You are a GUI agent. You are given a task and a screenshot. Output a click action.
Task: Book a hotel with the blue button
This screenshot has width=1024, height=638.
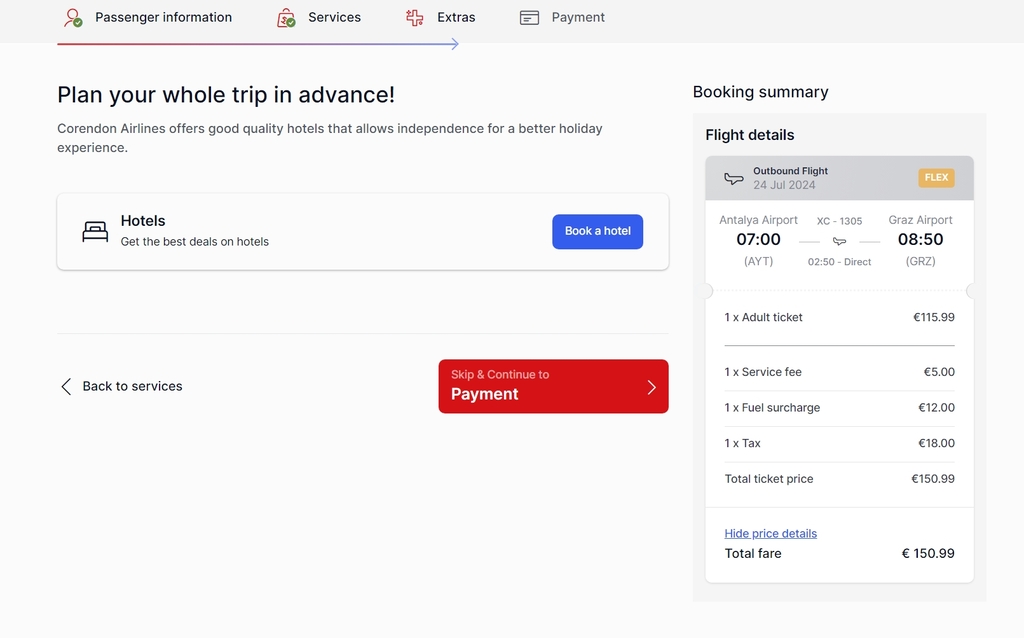[x=598, y=231]
